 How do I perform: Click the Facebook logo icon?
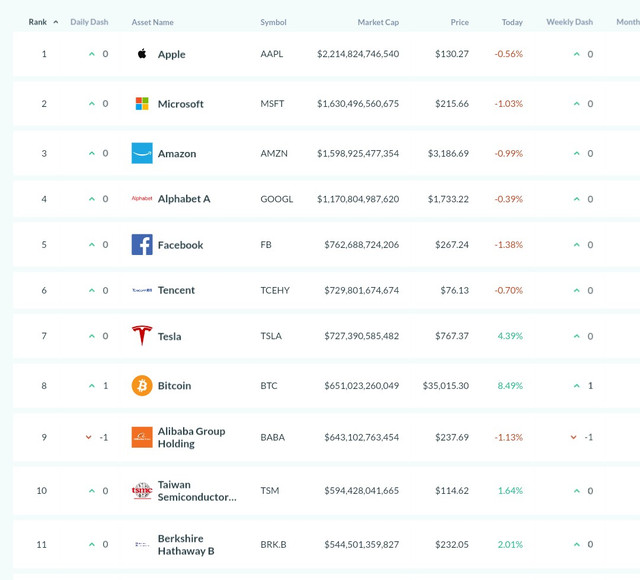(x=142, y=244)
